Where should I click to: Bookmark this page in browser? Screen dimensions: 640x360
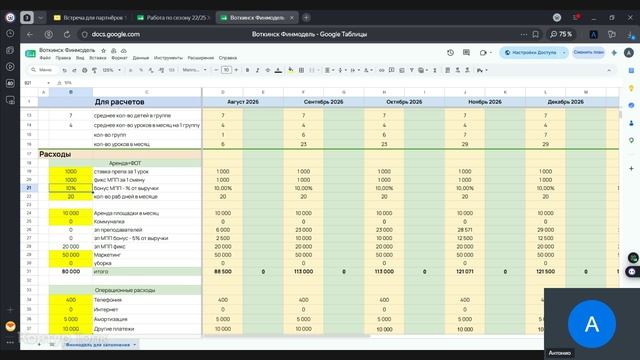click(x=536, y=34)
